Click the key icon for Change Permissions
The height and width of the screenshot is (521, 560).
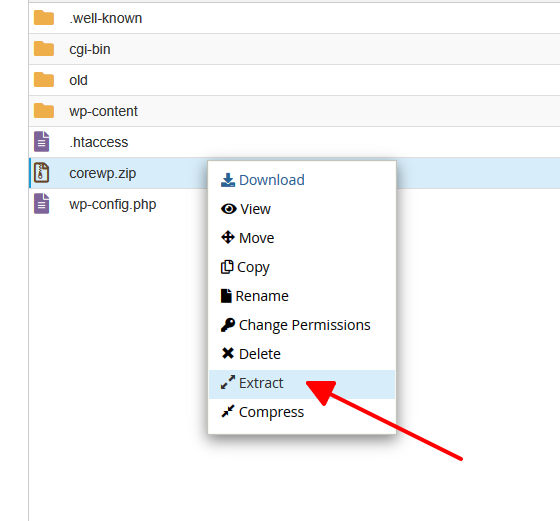[x=228, y=325]
